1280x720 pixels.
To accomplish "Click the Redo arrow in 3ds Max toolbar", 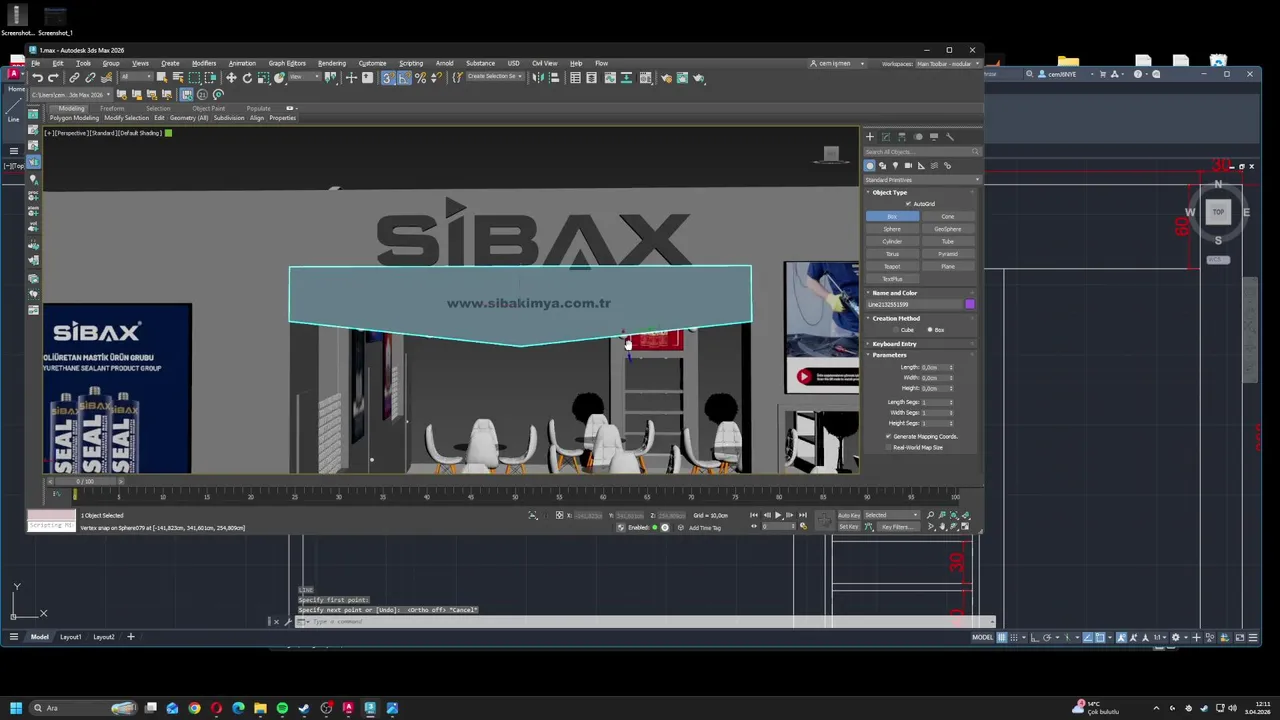I will pos(53,78).
